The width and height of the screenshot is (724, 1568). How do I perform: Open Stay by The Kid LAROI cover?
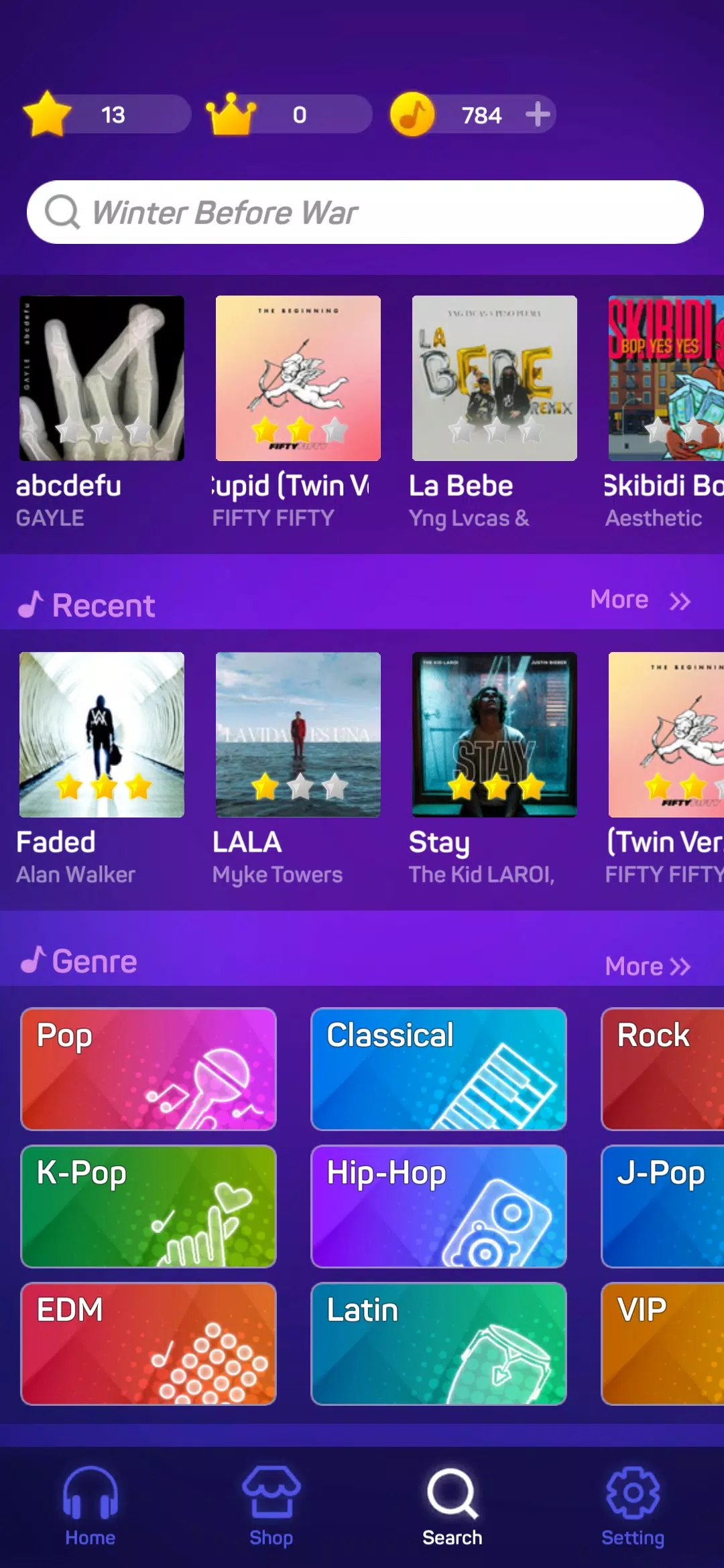click(x=495, y=734)
